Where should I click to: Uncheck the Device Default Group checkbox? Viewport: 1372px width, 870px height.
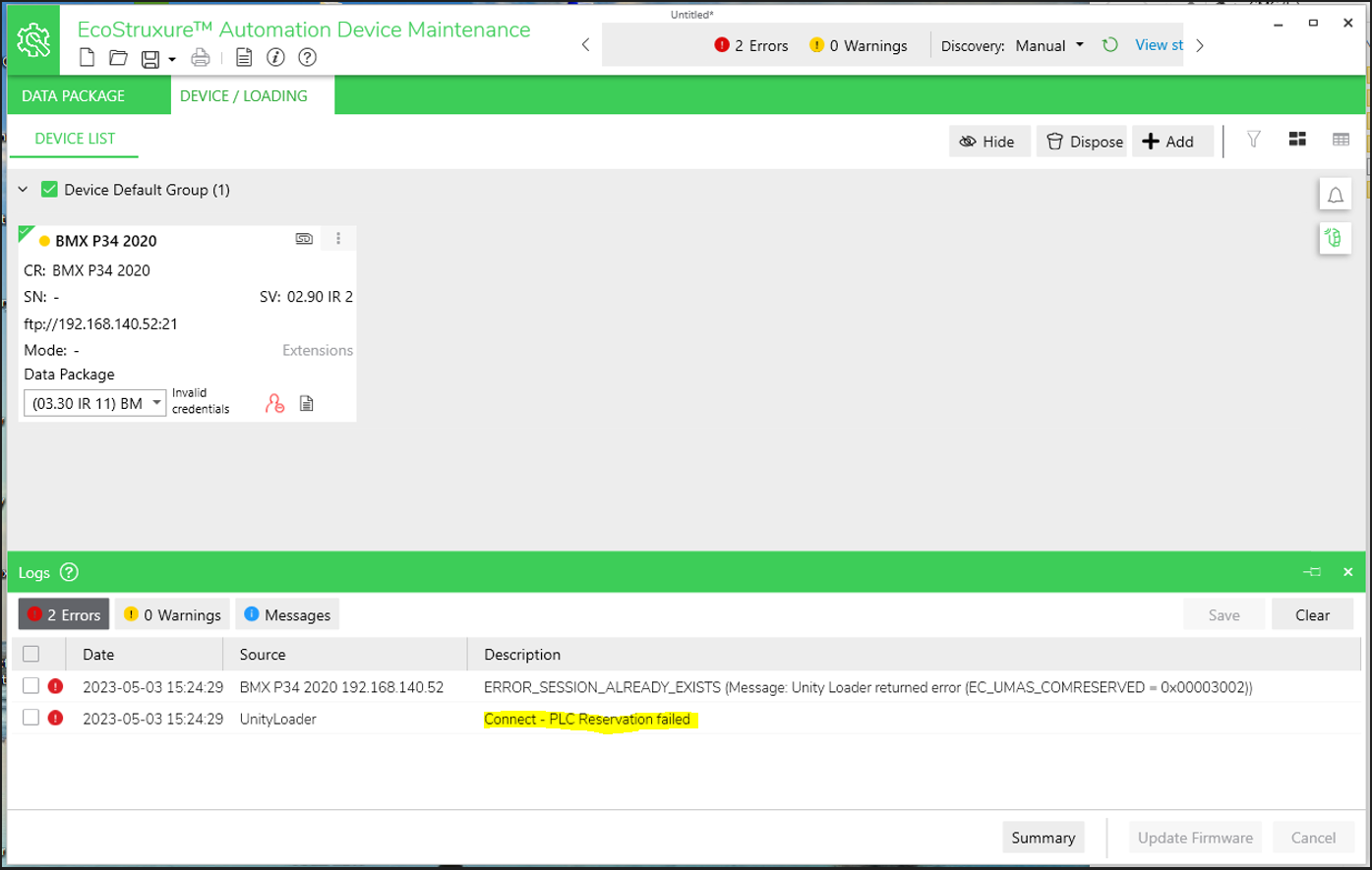click(x=49, y=190)
